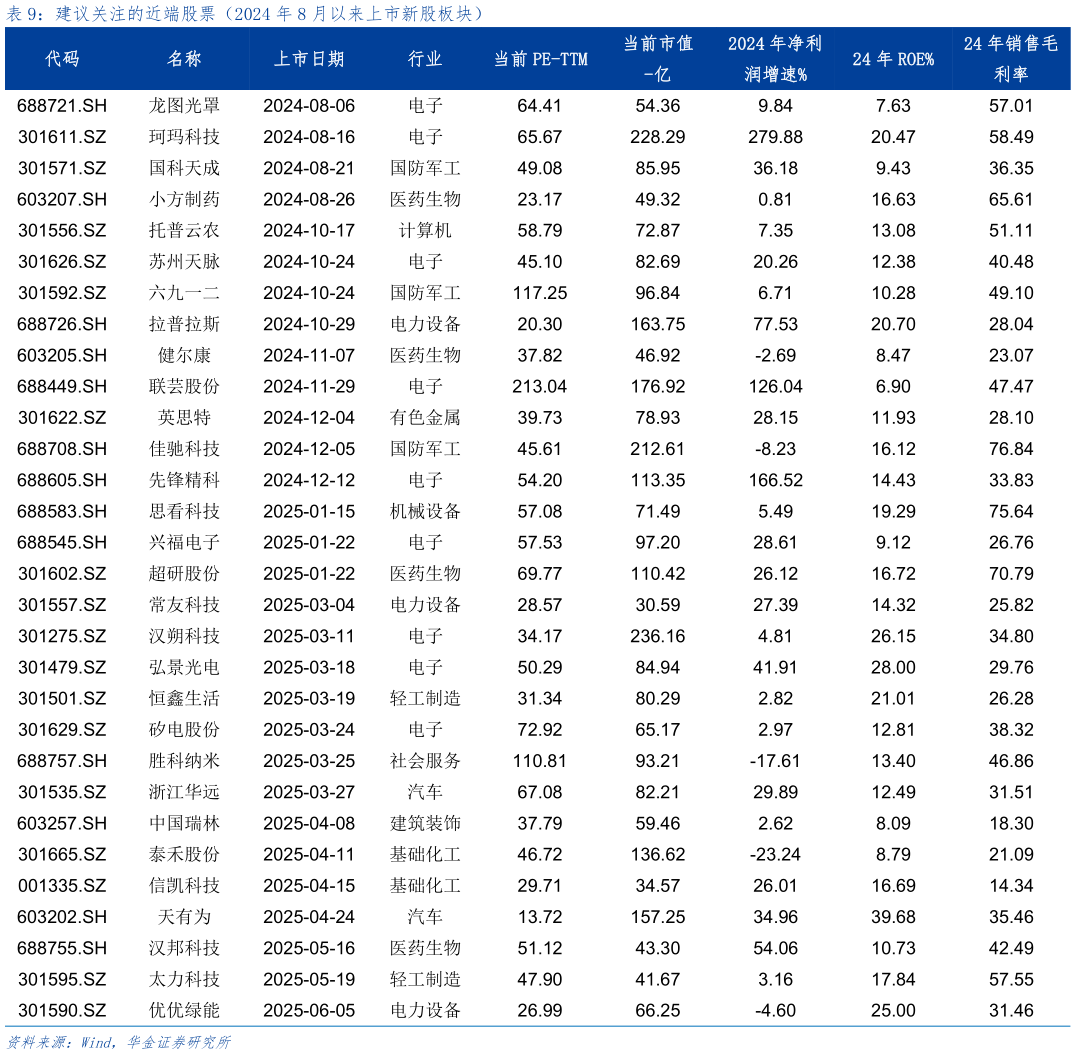Click the 润增速% header line

click(775, 74)
